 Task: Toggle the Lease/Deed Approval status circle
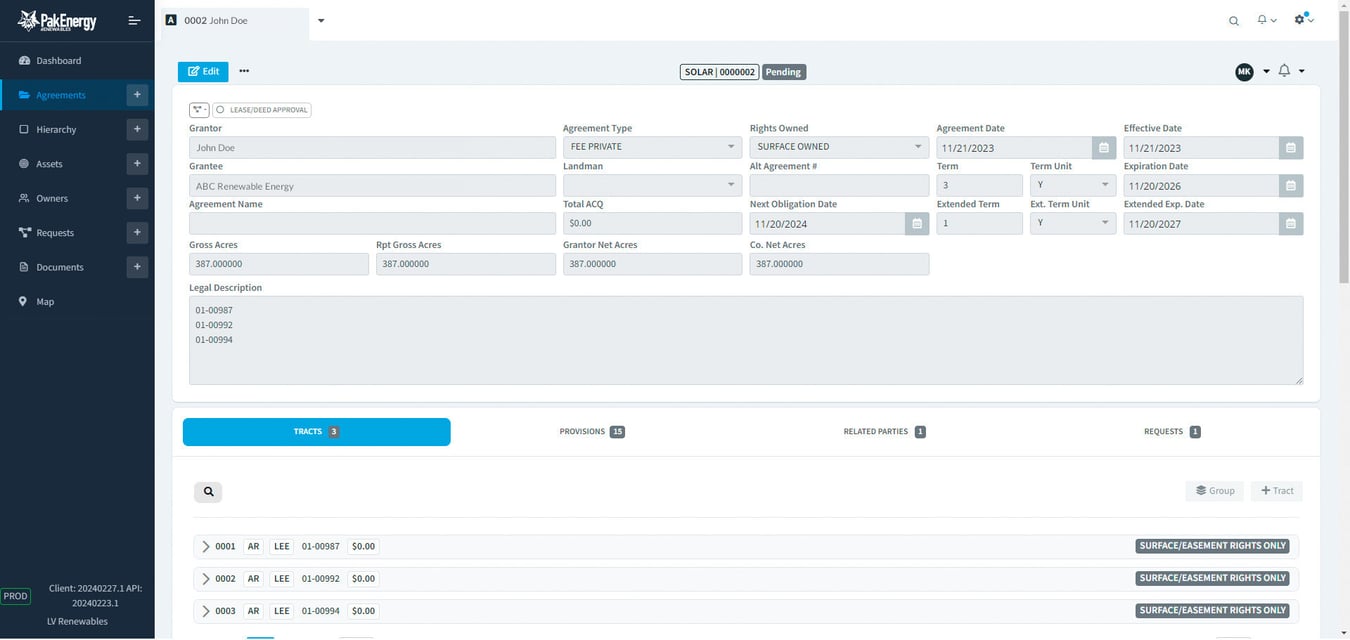click(220, 110)
